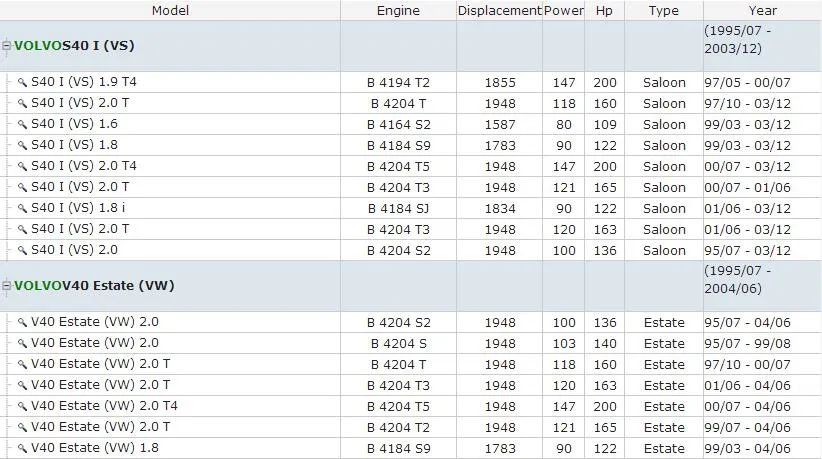Select the VOLVO V40 Estate (VW) group title
The width and height of the screenshot is (822, 459).
94,286
